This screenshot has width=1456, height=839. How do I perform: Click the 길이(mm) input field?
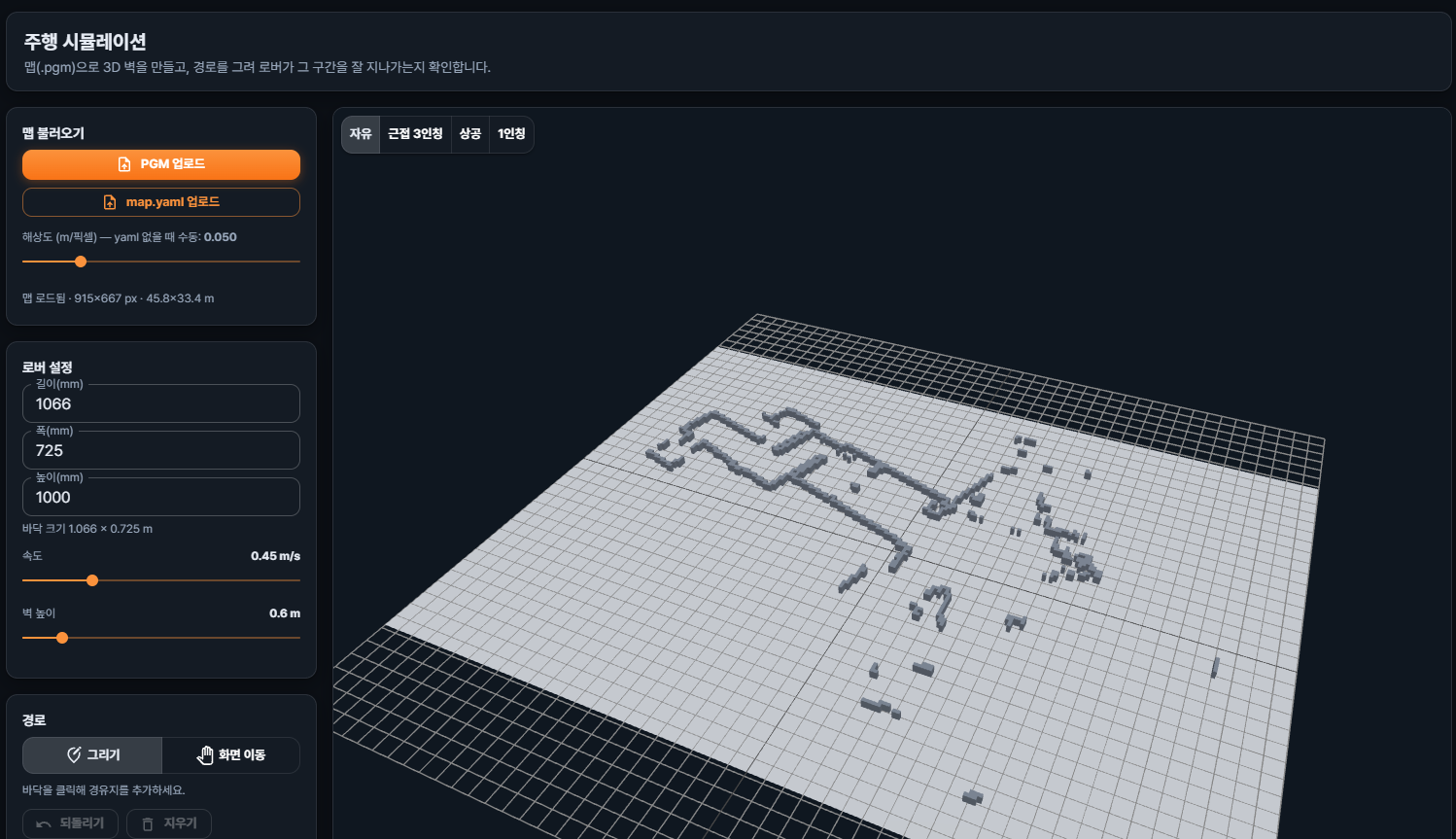click(x=161, y=403)
